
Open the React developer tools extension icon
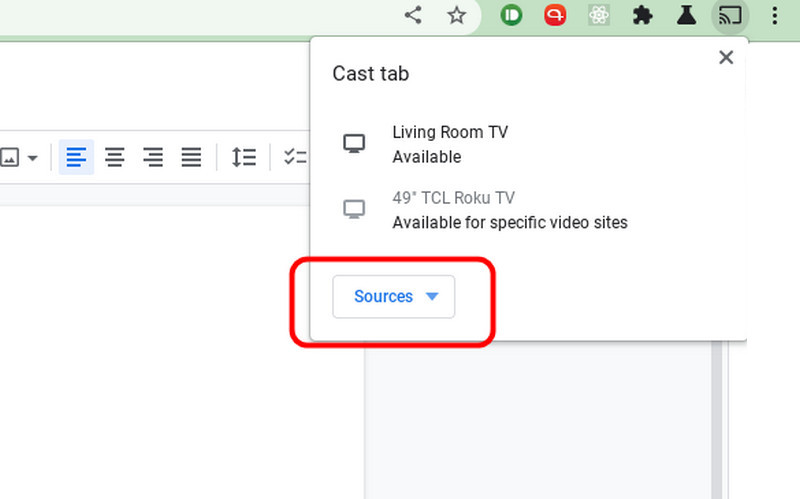coord(598,15)
